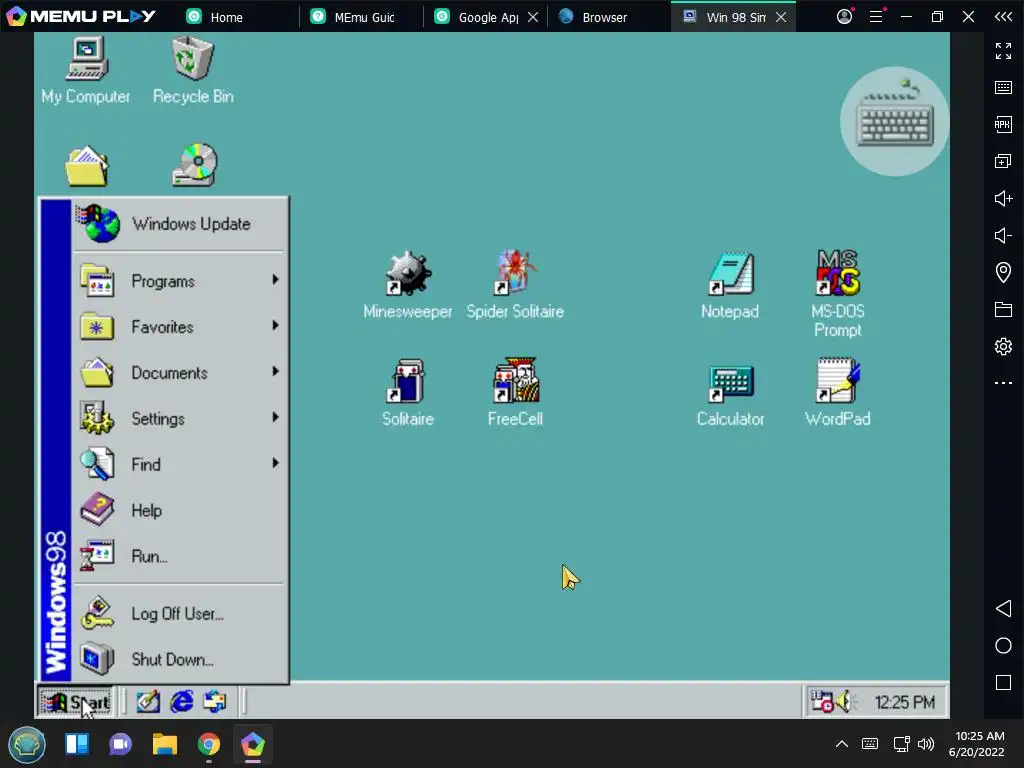
Task: Open MEmu account profile icon
Action: click(x=844, y=16)
